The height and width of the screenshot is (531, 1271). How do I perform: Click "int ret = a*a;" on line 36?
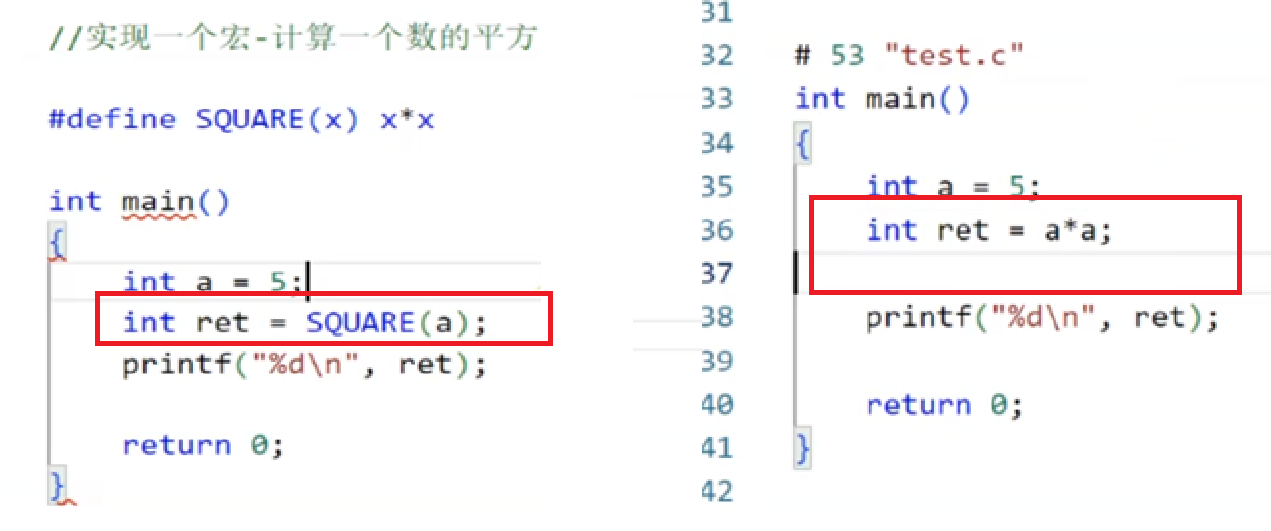(990, 230)
